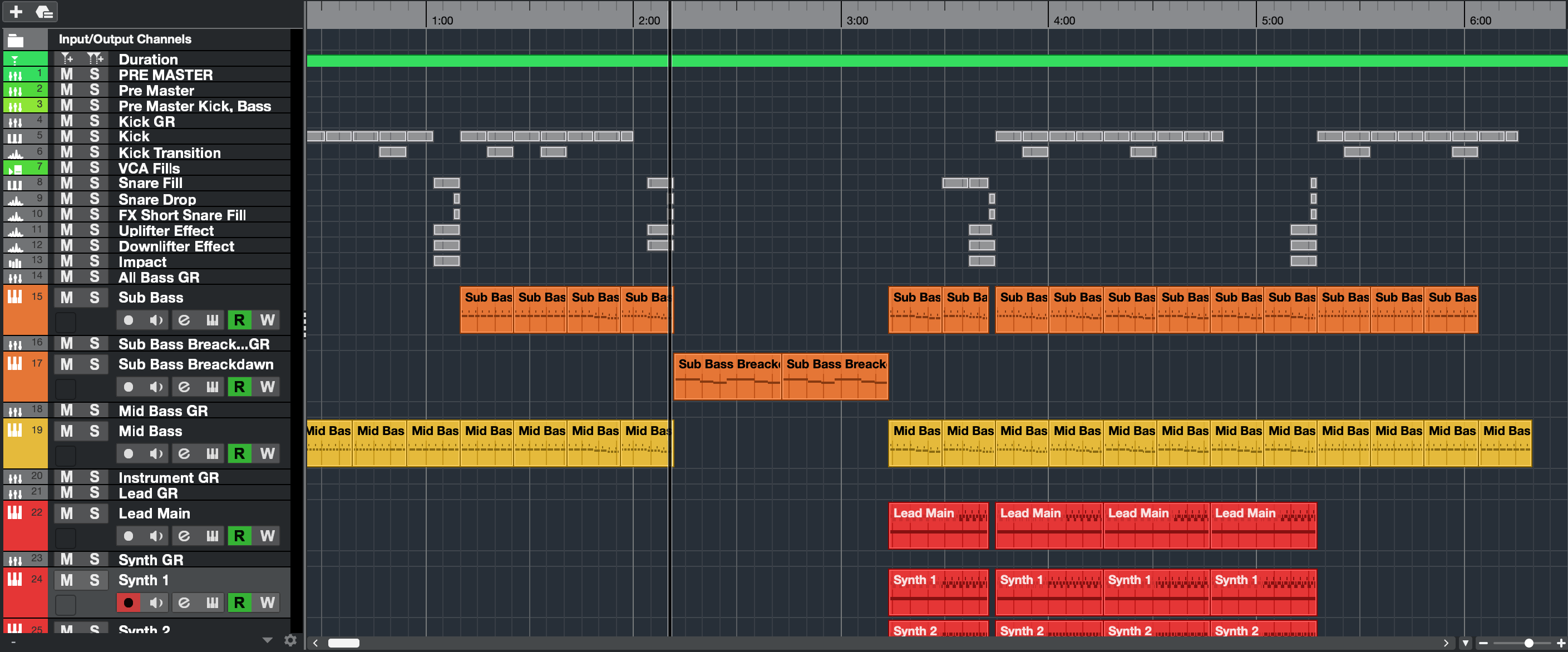Open the track list settings gear icon
The width and height of the screenshot is (1568, 652).
[290, 640]
